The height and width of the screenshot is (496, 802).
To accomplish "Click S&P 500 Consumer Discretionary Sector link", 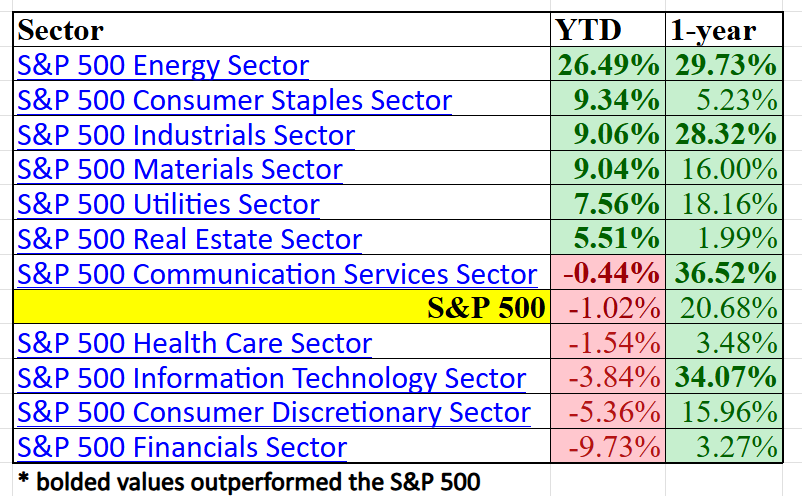I will pyautogui.click(x=274, y=412).
